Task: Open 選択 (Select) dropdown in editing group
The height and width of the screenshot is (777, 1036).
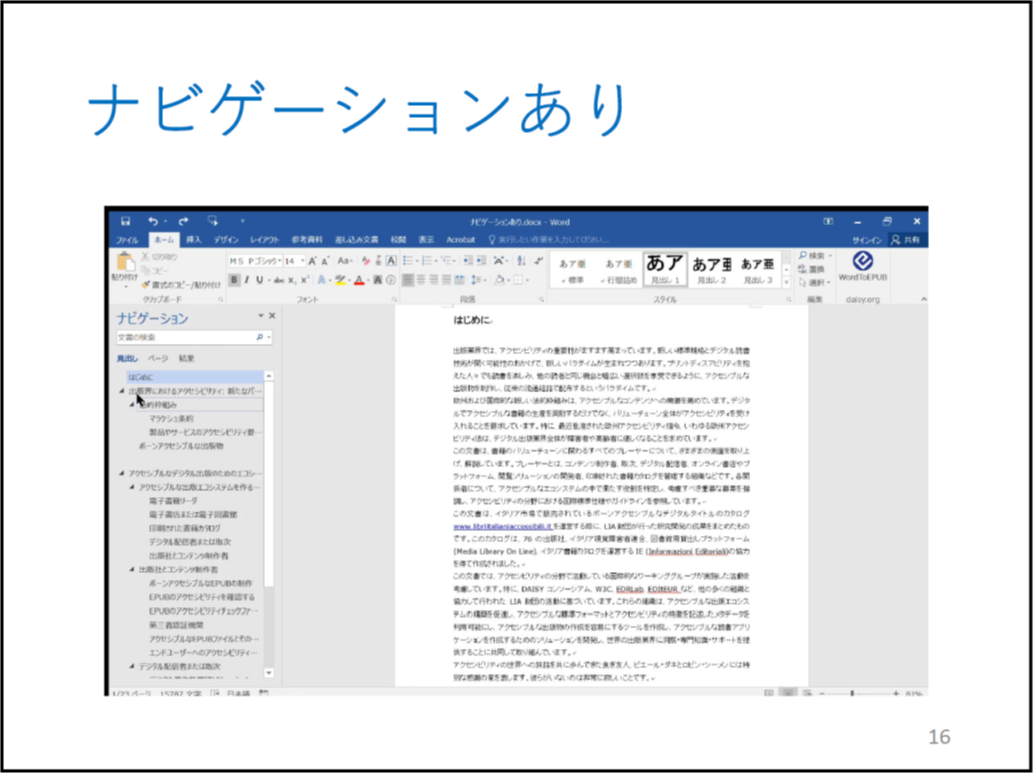Action: (x=815, y=283)
